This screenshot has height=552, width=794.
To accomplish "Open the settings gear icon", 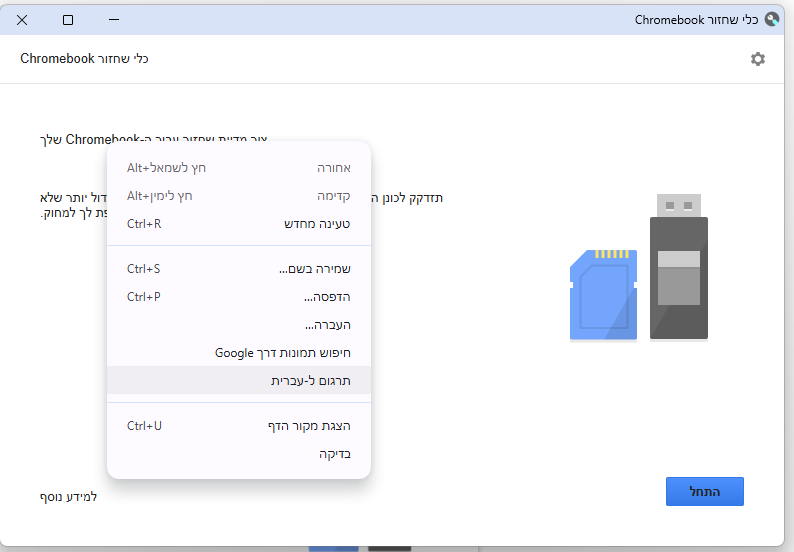I will [757, 59].
